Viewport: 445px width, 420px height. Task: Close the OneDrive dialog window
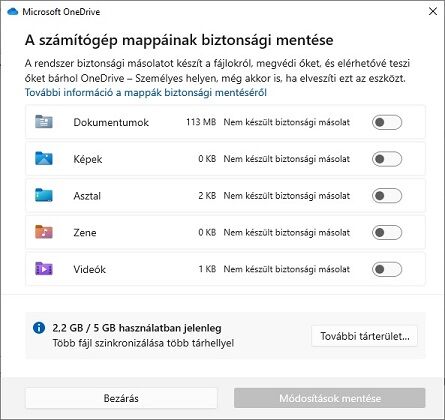[x=433, y=11]
